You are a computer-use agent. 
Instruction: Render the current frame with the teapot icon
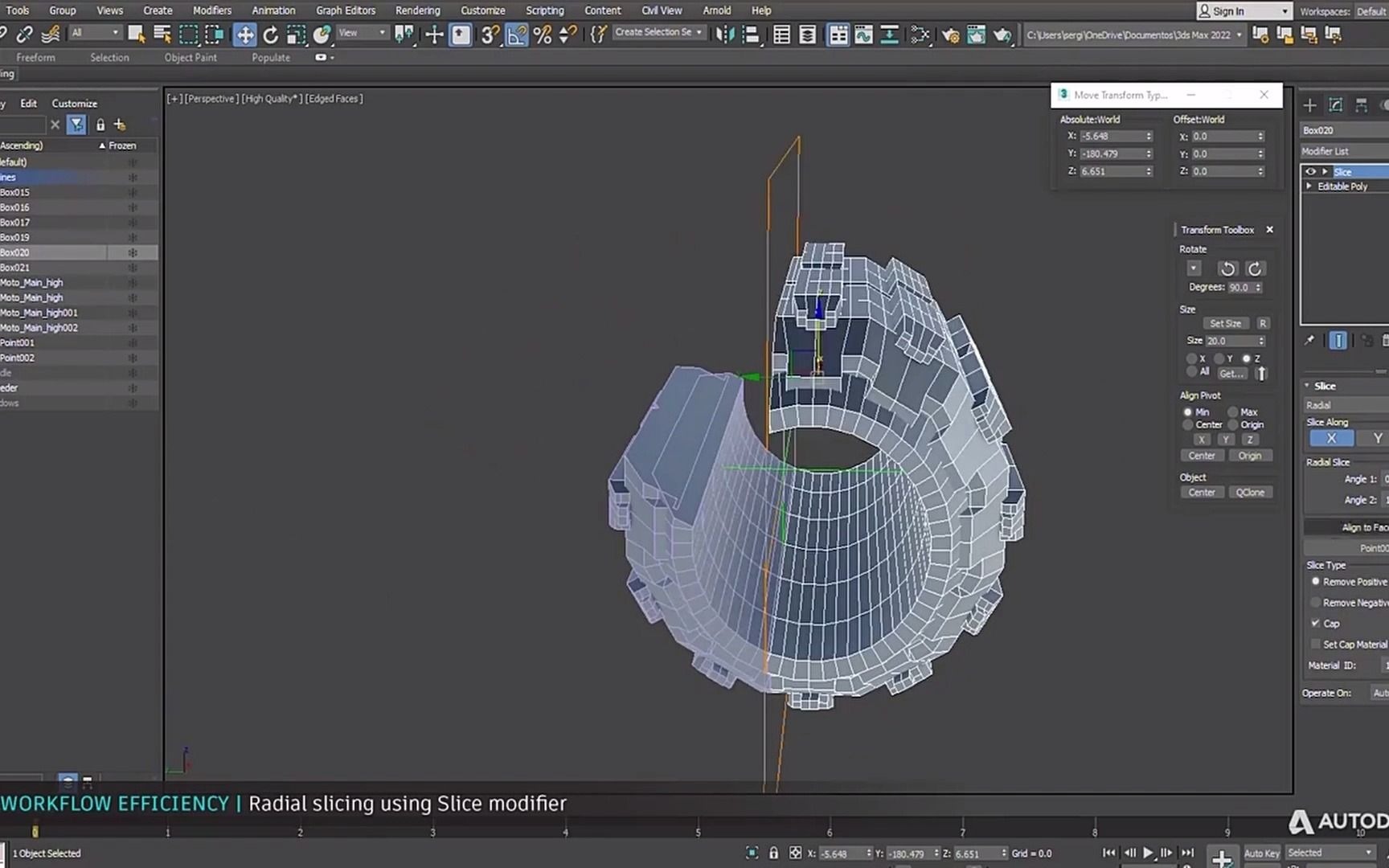(x=1002, y=35)
